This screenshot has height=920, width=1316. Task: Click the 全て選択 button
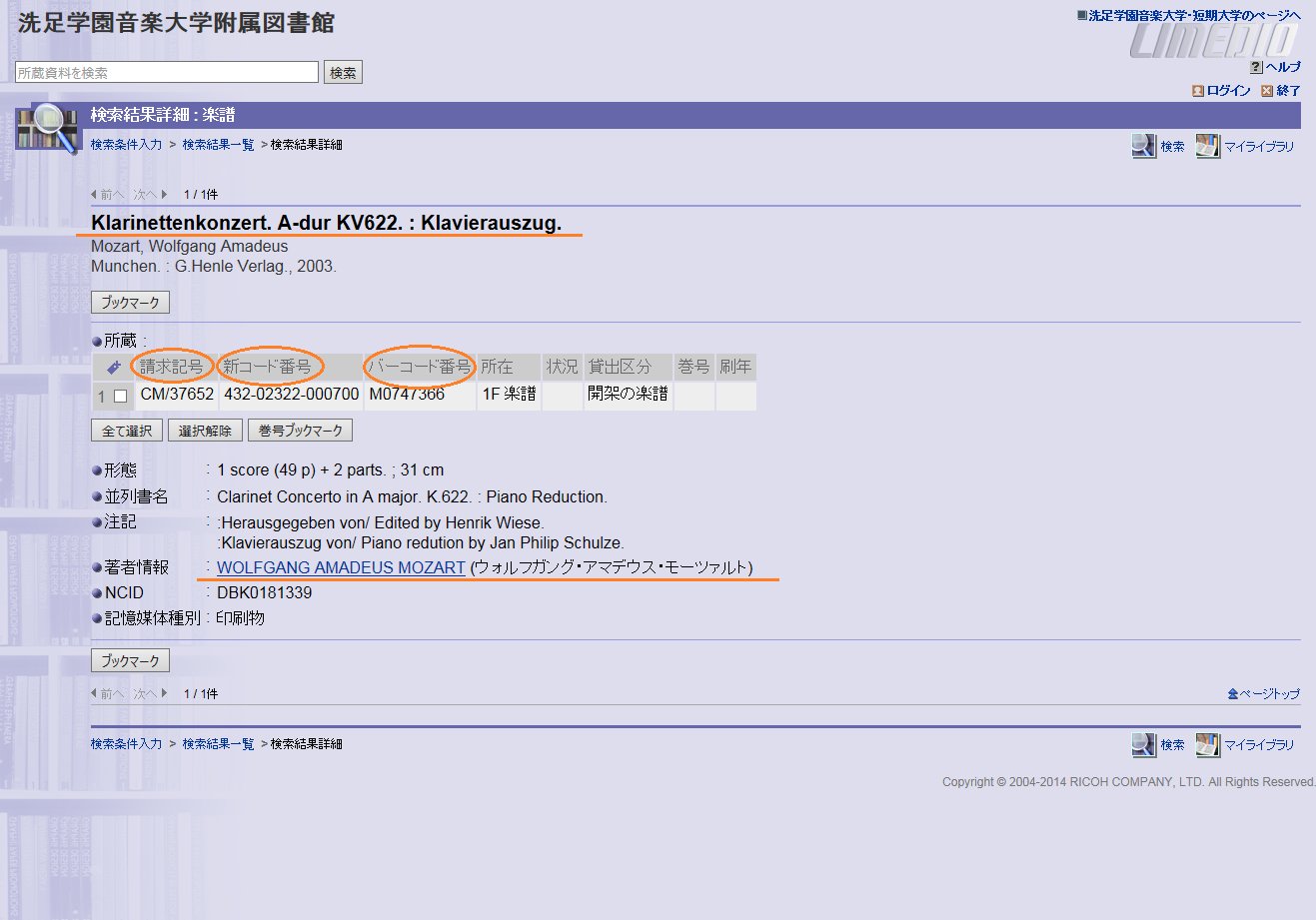[127, 431]
